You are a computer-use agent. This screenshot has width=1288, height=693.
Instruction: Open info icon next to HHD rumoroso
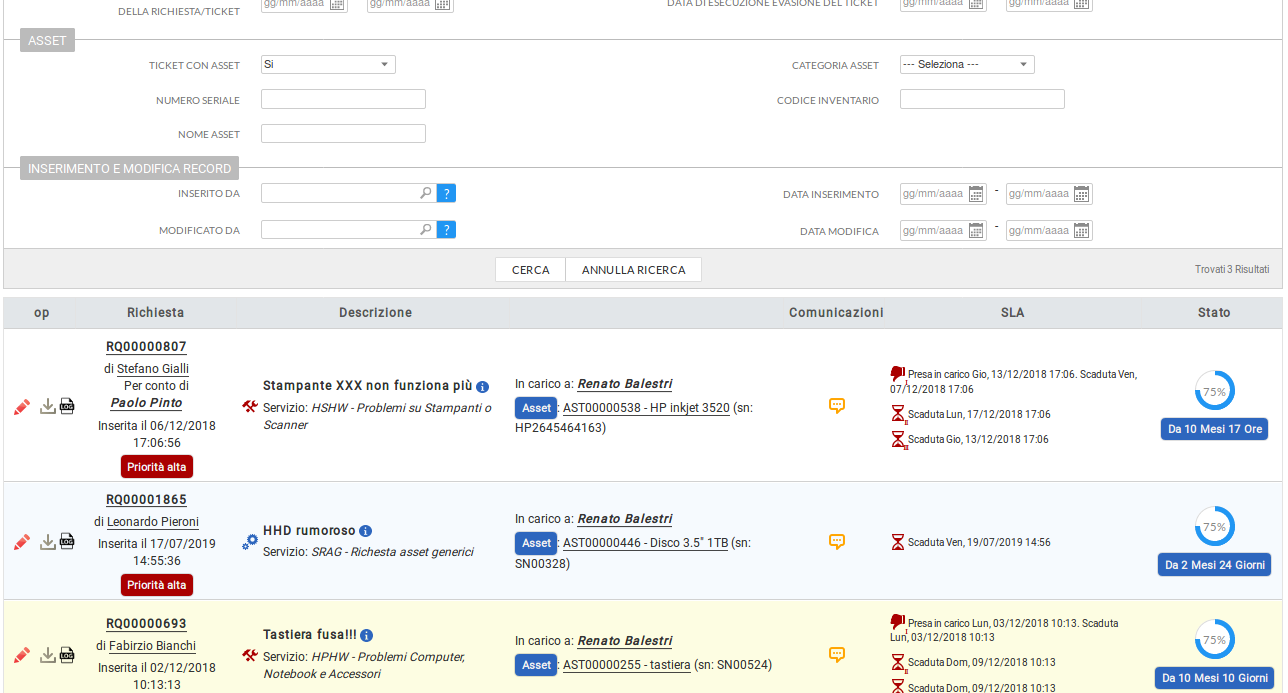tap(366, 531)
